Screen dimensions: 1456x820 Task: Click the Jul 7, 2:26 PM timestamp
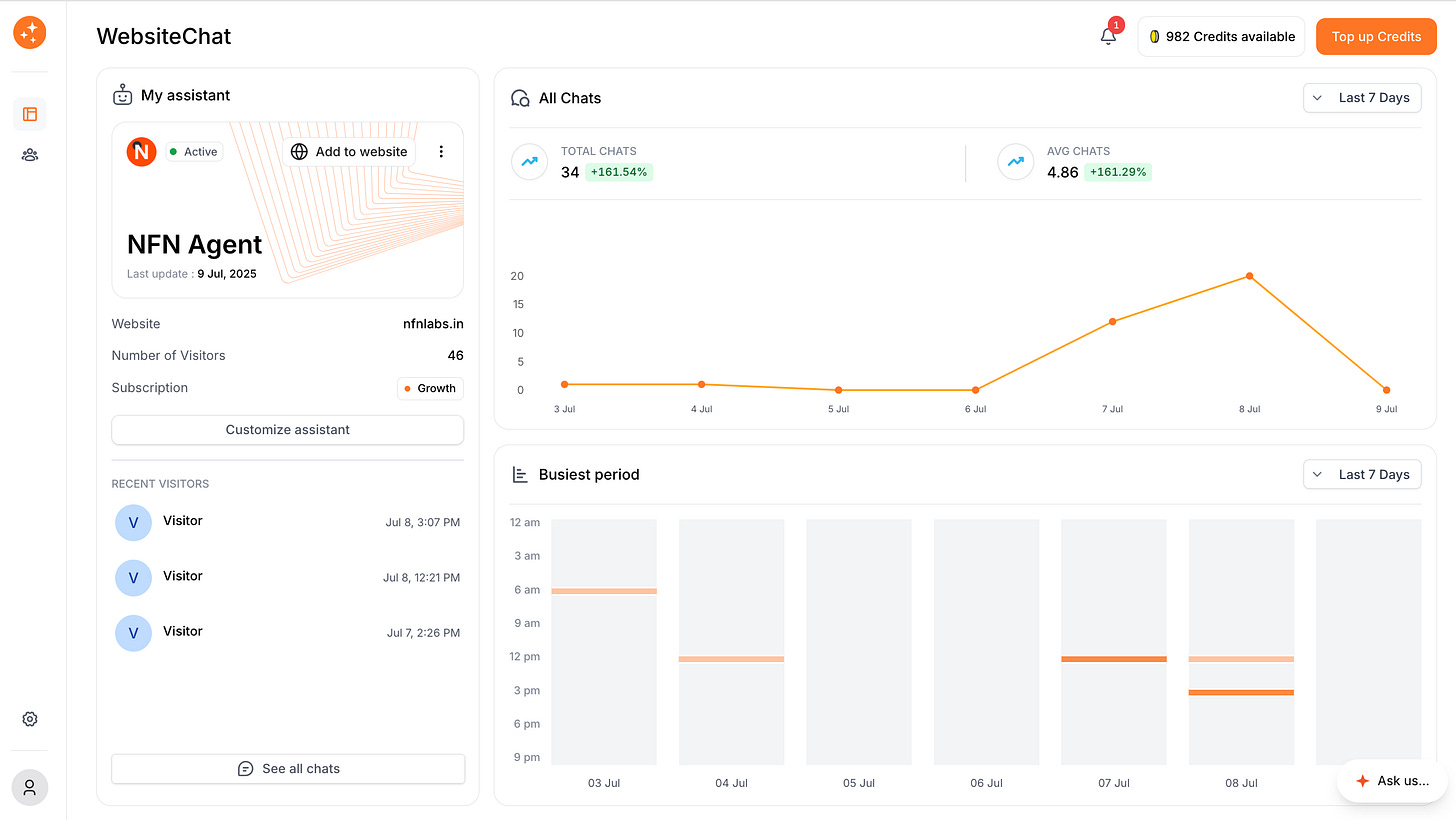(423, 633)
